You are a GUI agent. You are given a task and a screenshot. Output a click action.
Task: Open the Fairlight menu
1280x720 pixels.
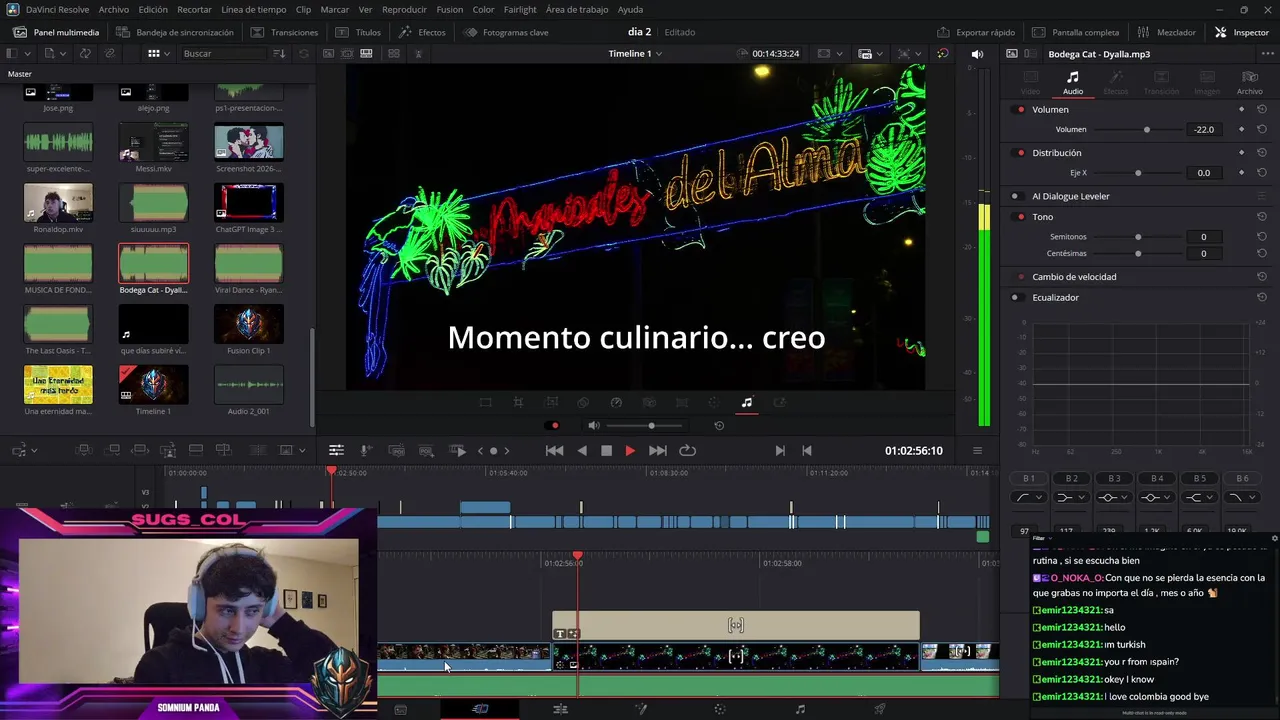[520, 9]
